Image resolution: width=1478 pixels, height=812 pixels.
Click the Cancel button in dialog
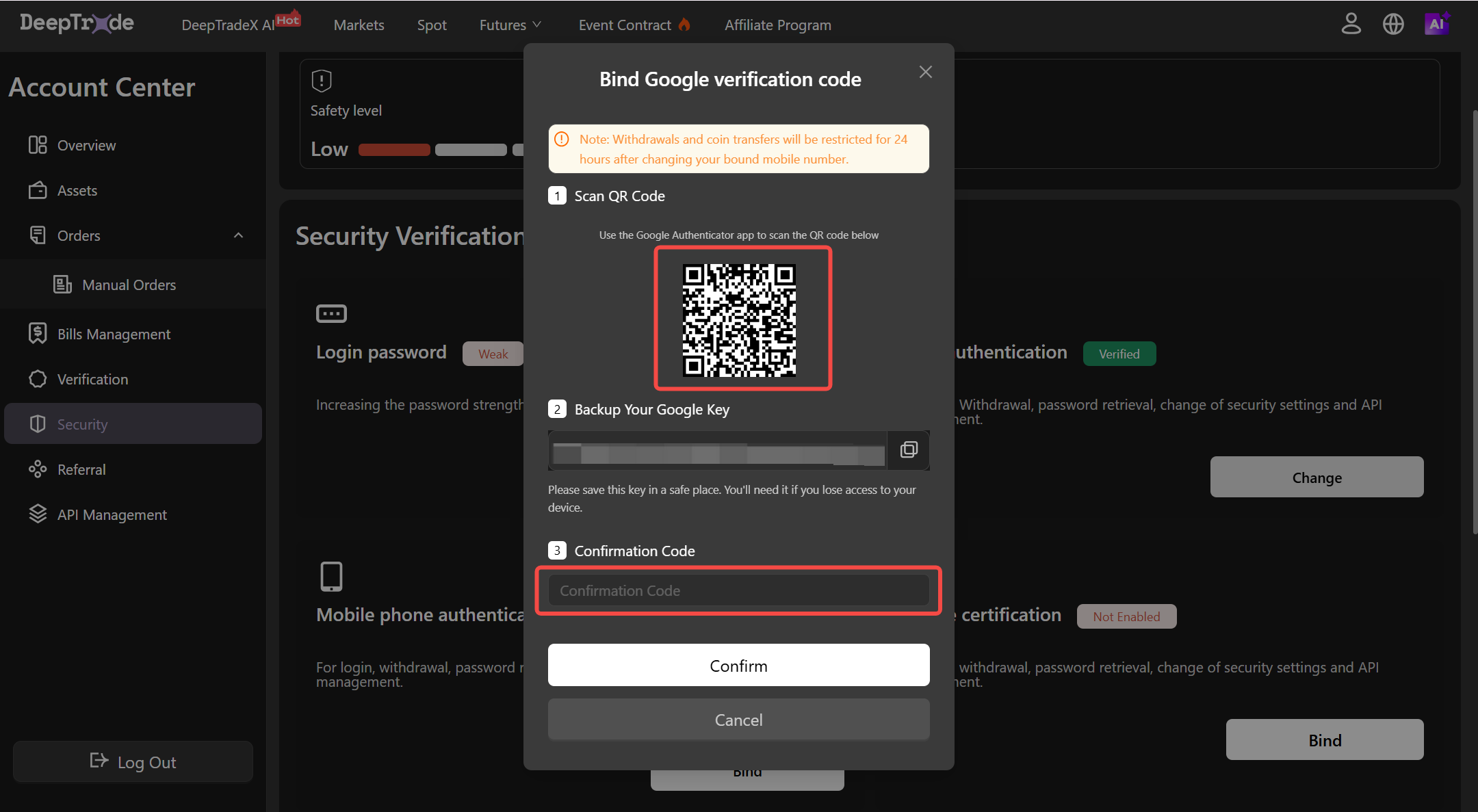(739, 719)
